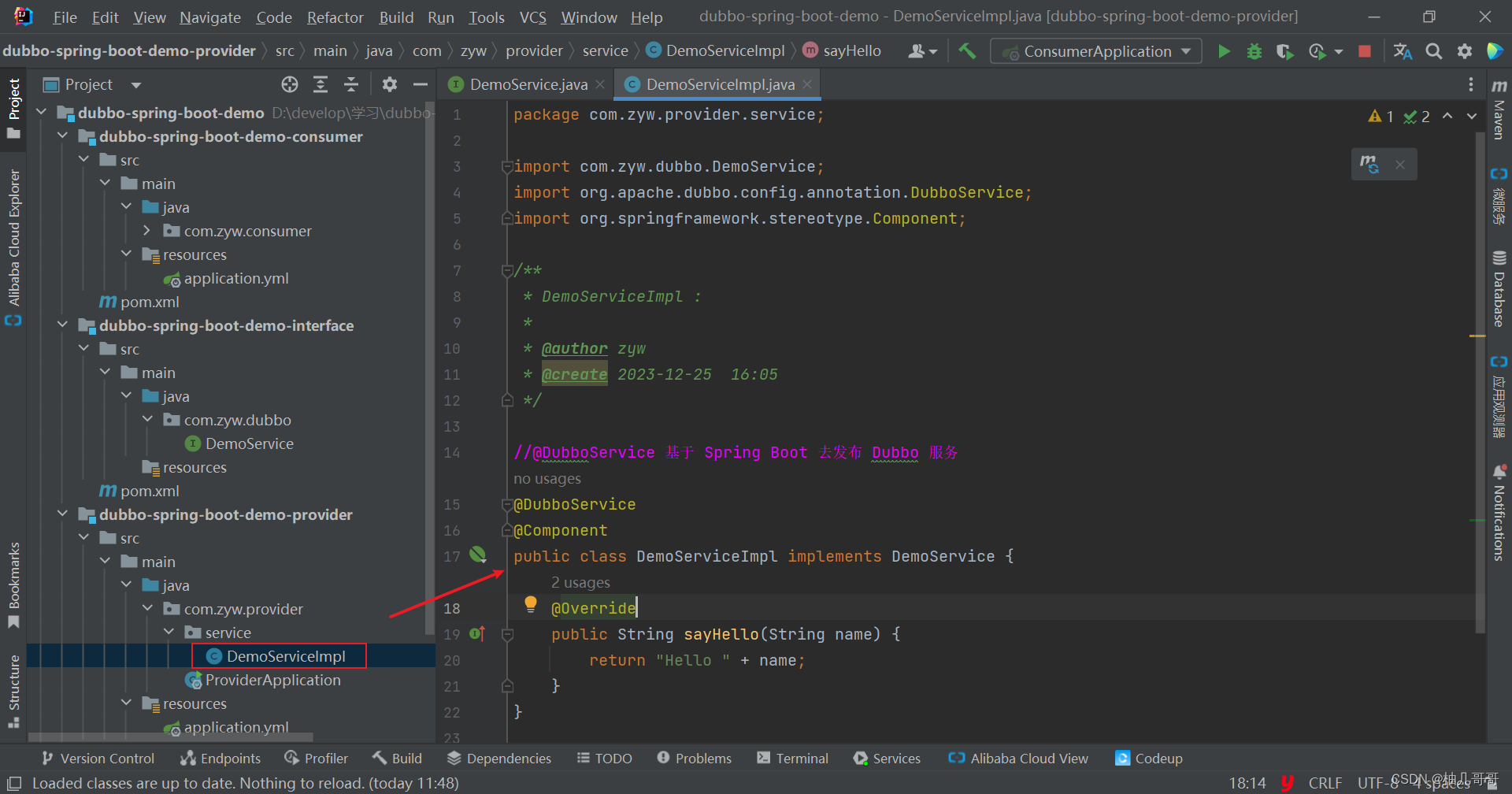Screen dimensions: 1512x794
Task: Collapse the dubbo-spring-boot-demo-interface module
Action: 63,325
